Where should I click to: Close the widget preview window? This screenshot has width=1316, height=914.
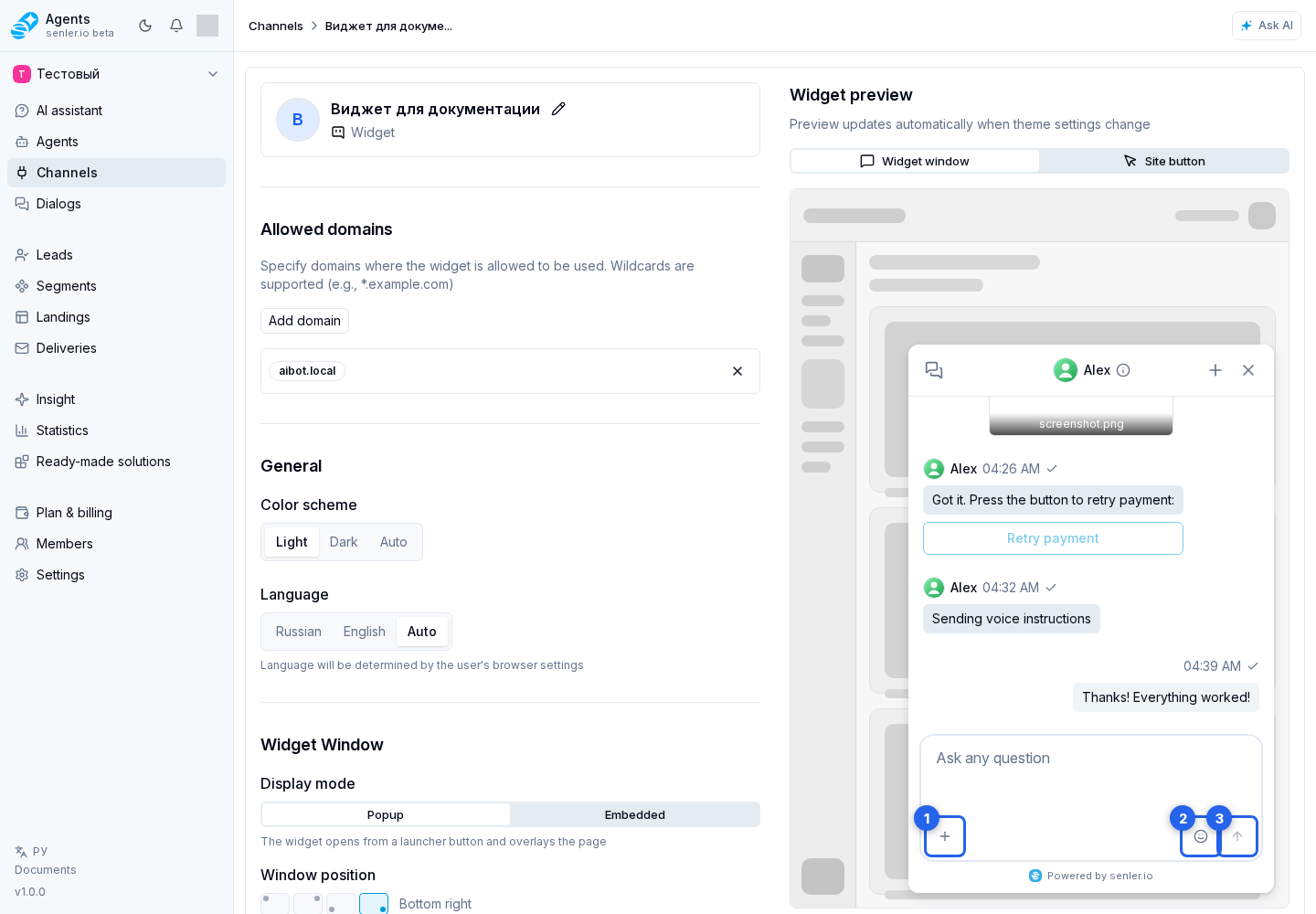coord(1248,370)
